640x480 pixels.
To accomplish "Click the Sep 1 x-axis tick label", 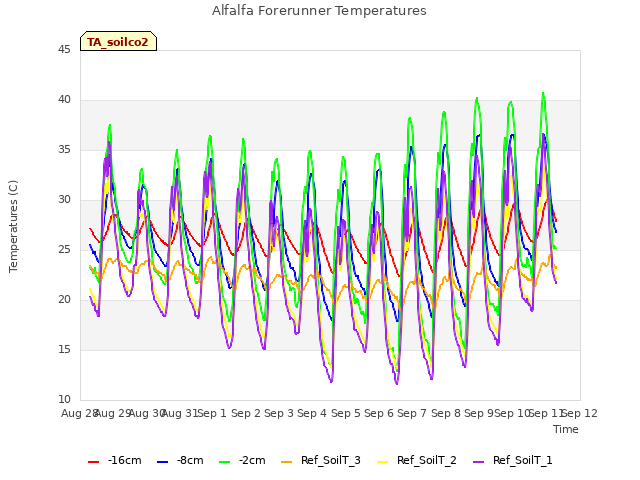I will pos(212,413).
